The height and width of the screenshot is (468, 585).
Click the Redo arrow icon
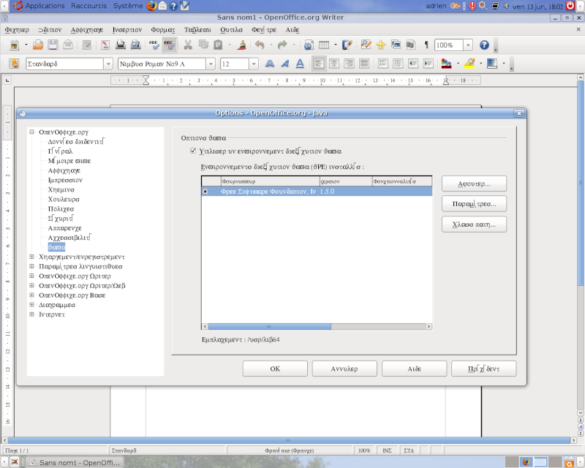[x=282, y=45]
